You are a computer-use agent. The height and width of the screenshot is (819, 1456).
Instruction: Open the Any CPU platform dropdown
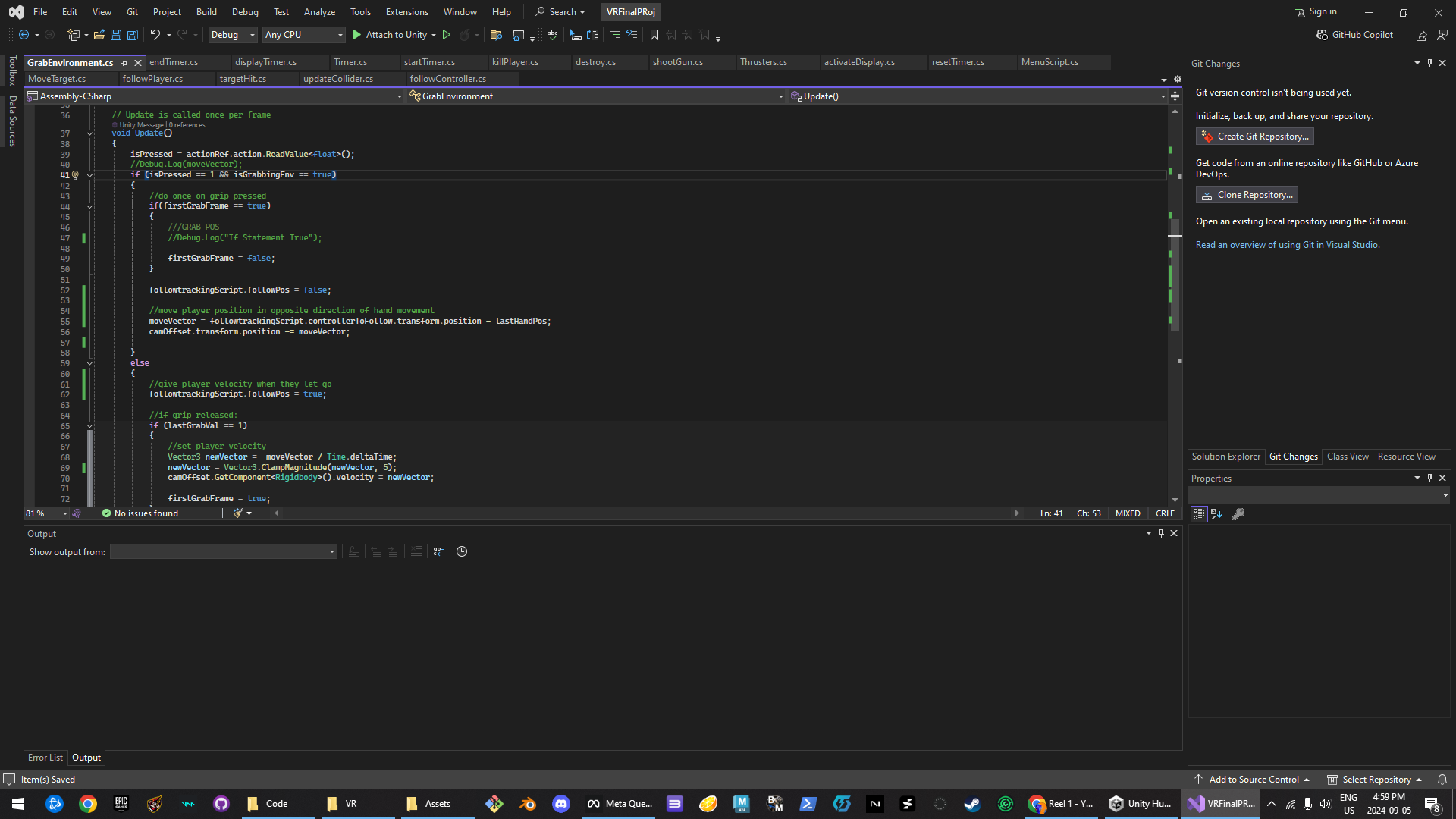303,35
